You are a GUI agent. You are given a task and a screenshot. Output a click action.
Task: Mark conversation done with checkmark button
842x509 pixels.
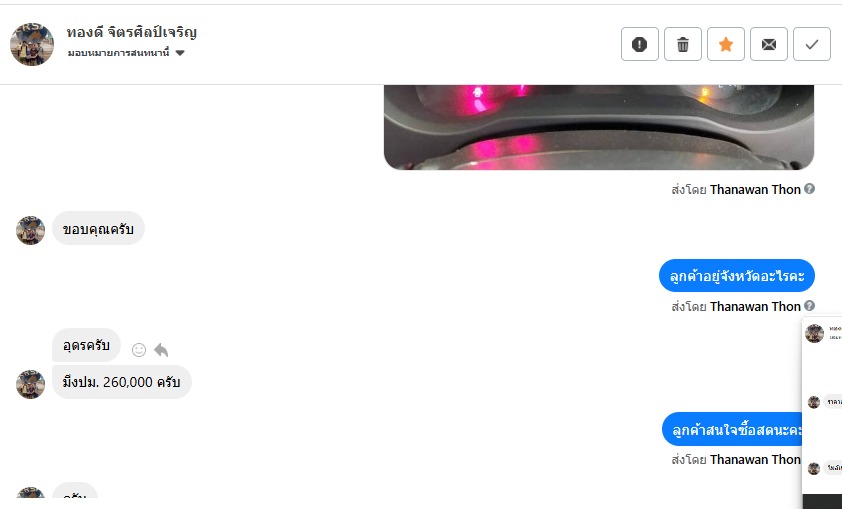pyautogui.click(x=811, y=44)
